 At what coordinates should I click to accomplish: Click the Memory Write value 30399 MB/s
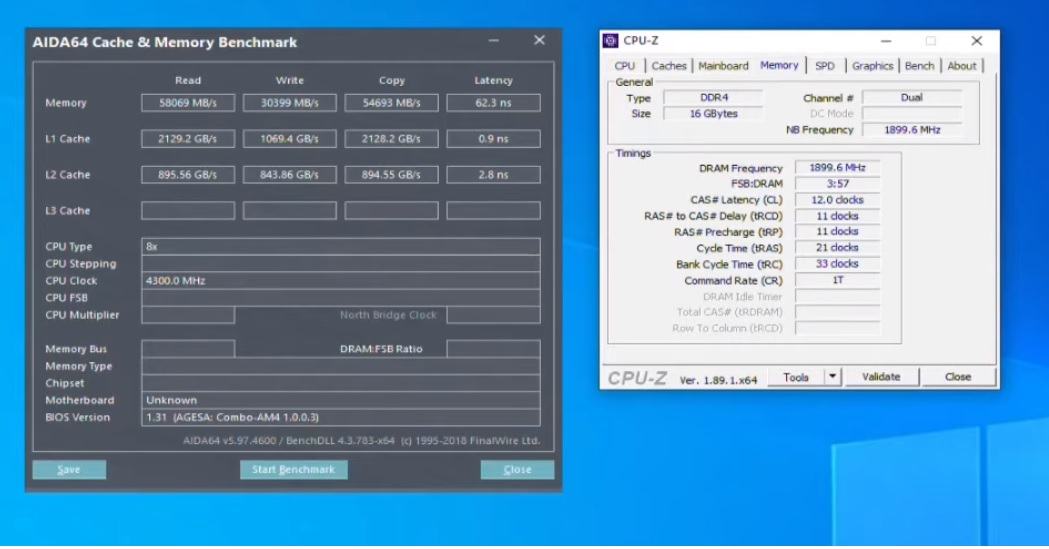click(x=290, y=103)
